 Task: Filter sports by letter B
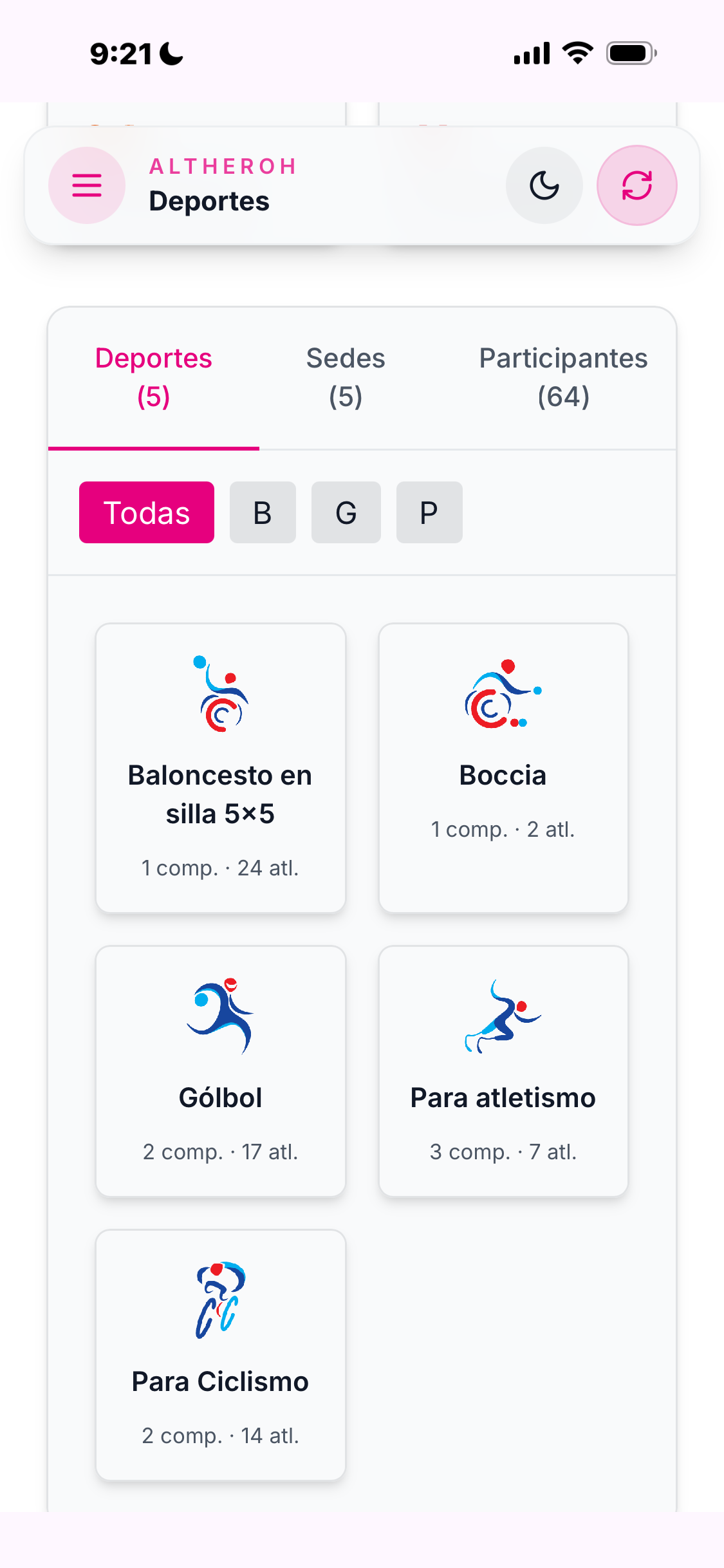click(x=263, y=512)
